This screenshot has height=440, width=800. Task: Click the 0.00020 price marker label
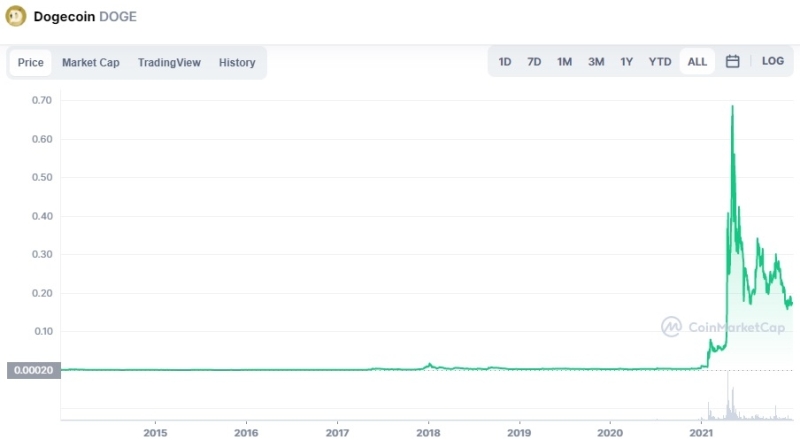click(x=34, y=370)
